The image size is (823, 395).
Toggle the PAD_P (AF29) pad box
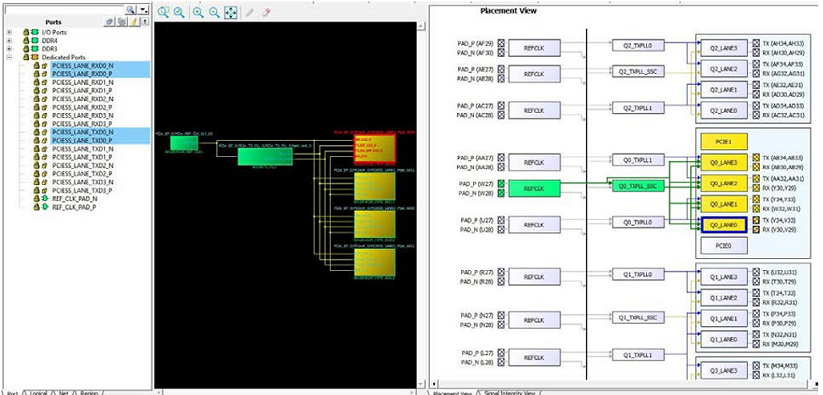tap(501, 44)
